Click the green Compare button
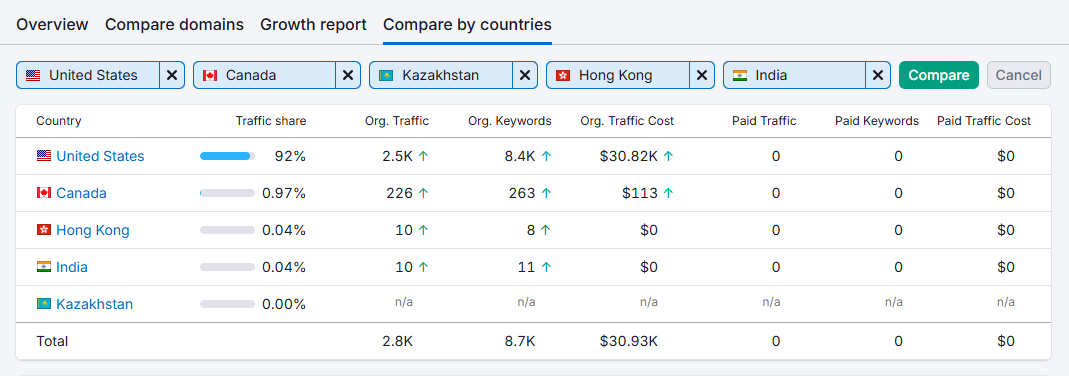Screen dimensions: 1069x376 tap(939, 75)
